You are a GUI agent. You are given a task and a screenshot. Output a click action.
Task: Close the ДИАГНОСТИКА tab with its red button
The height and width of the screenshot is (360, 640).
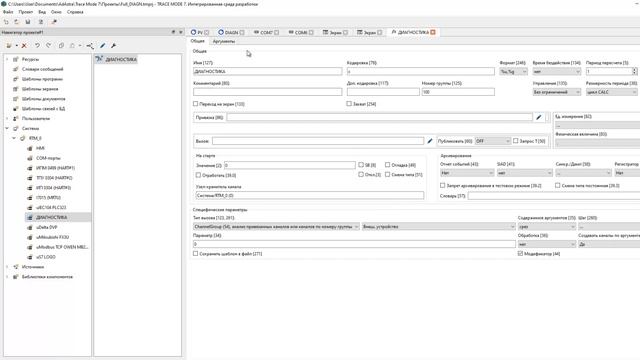433,32
